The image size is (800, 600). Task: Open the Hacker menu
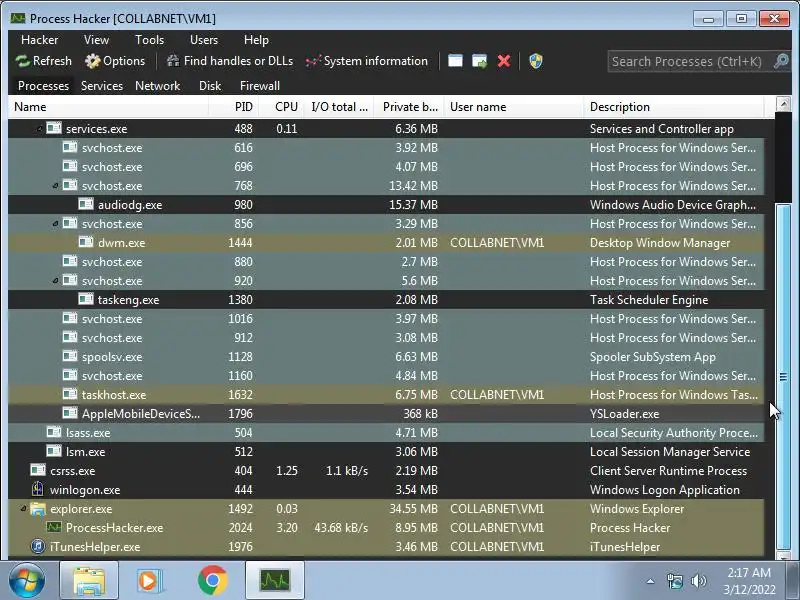point(39,40)
